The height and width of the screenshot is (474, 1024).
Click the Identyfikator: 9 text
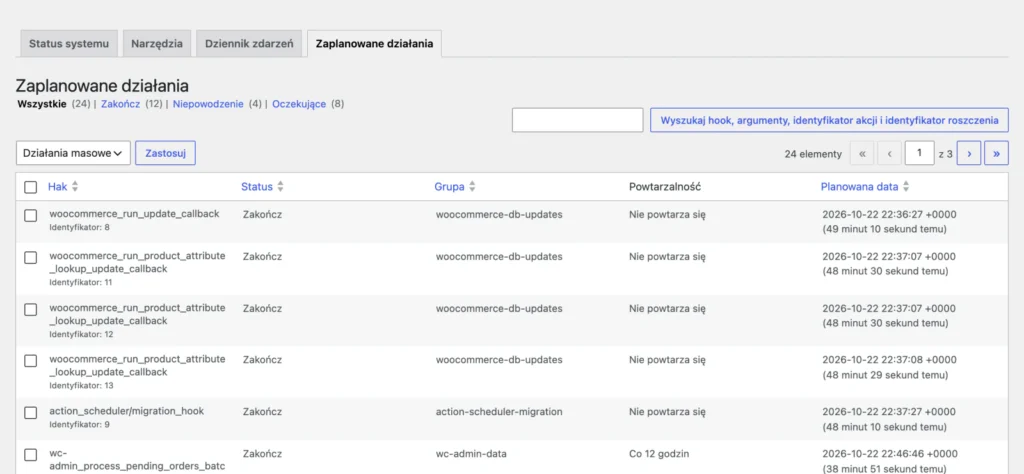click(79, 424)
